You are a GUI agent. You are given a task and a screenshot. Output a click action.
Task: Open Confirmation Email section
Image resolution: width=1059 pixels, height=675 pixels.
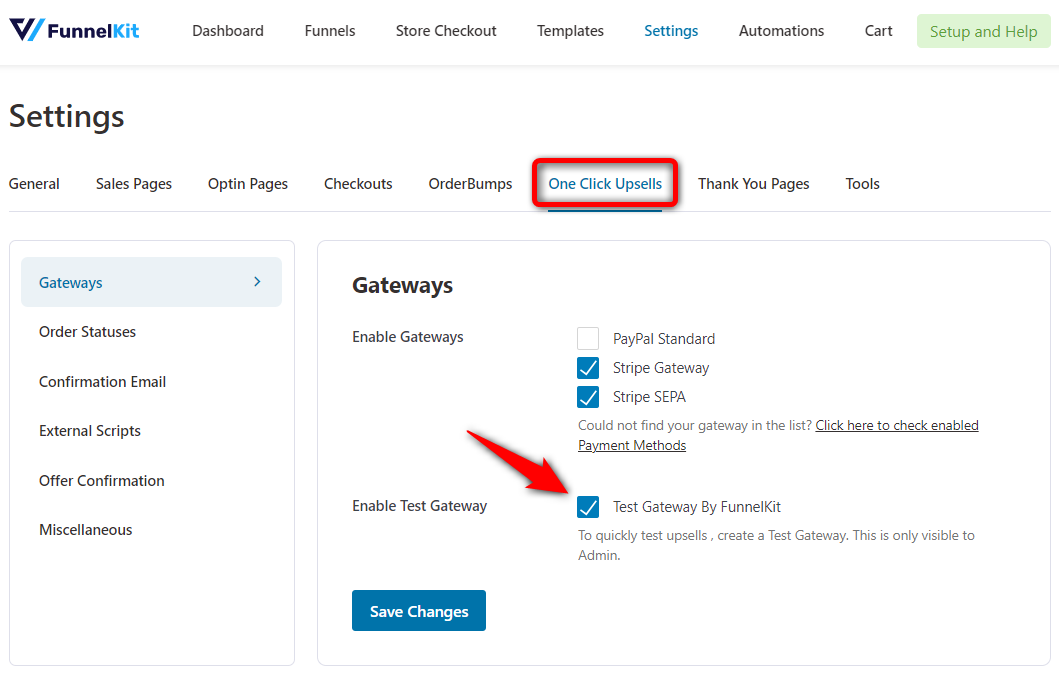point(102,382)
